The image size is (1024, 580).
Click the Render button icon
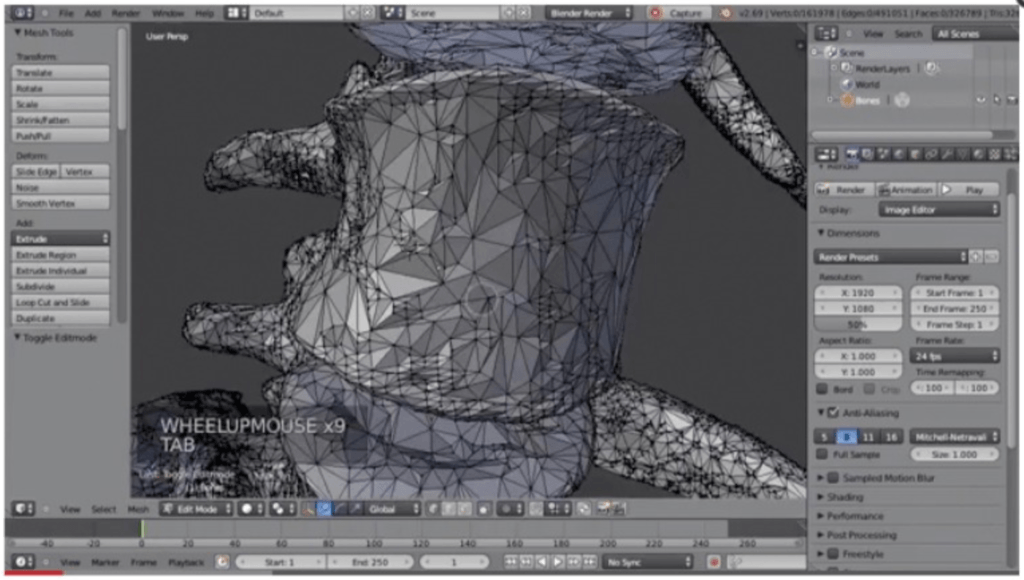825,190
